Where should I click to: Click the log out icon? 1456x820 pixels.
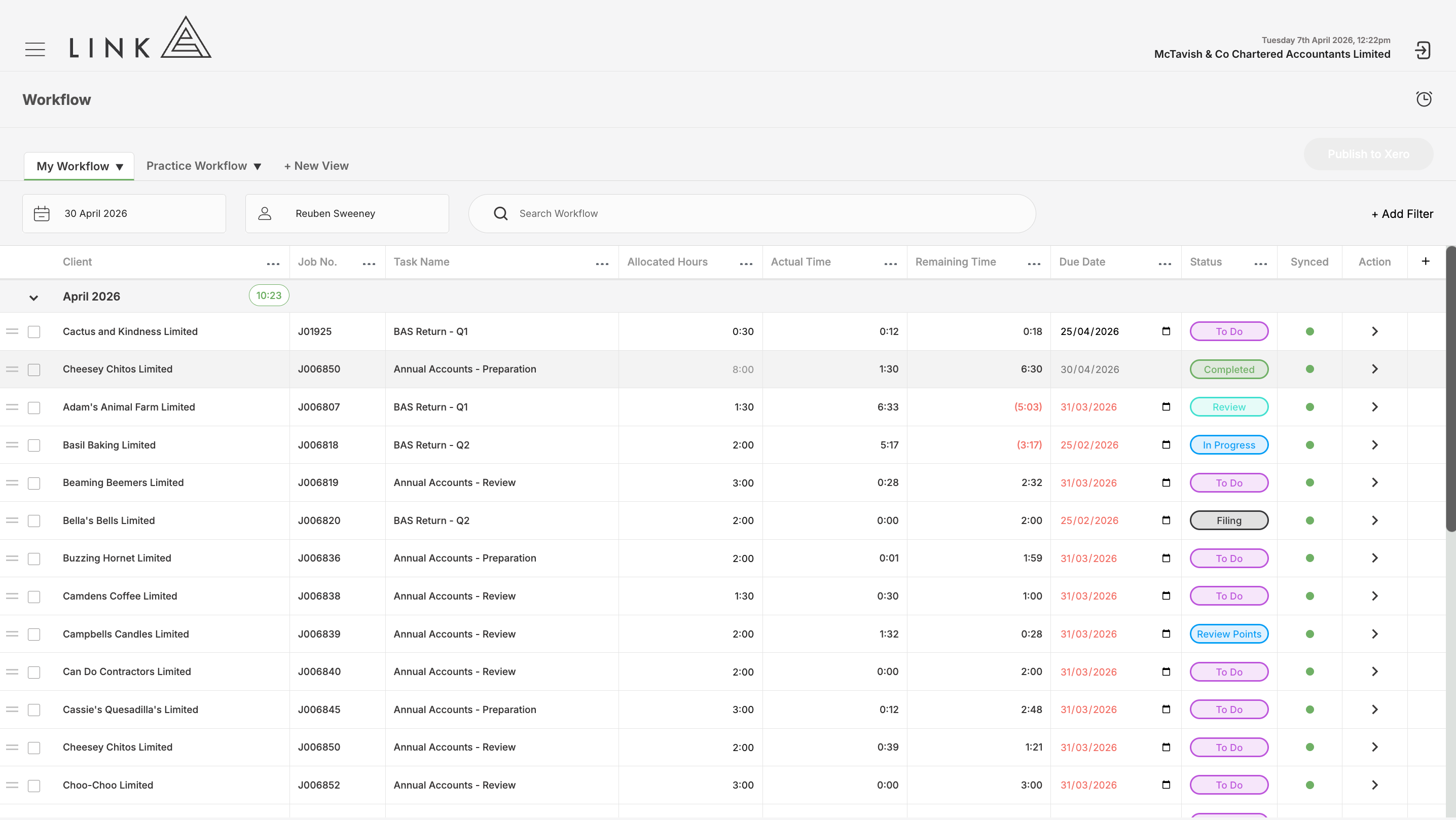1423,50
